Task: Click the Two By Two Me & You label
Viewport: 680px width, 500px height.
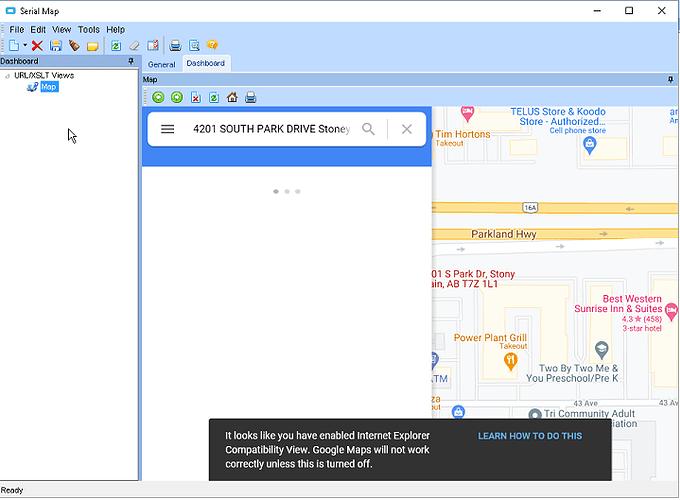Action: coord(572,373)
